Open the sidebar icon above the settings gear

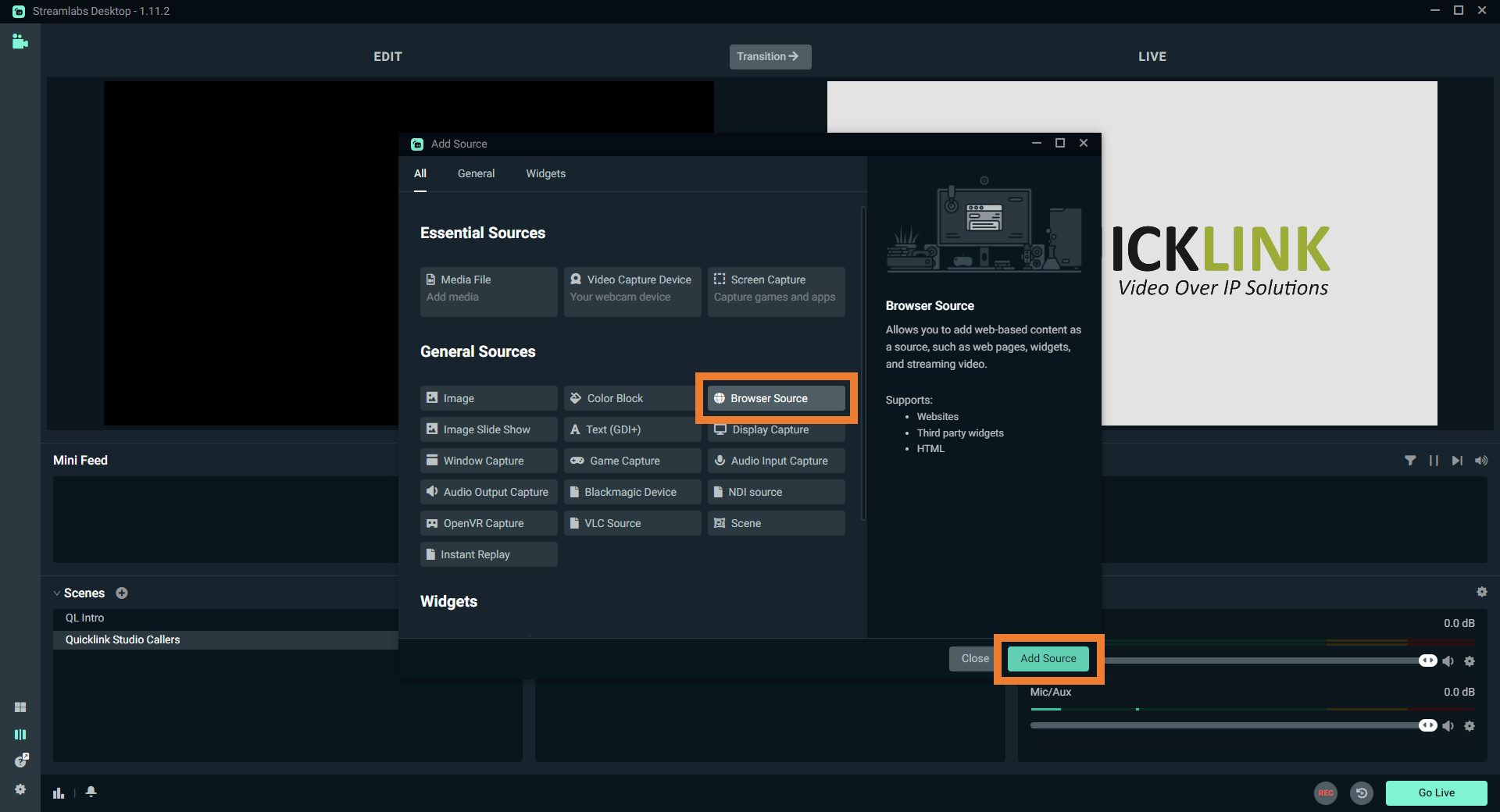click(x=21, y=760)
